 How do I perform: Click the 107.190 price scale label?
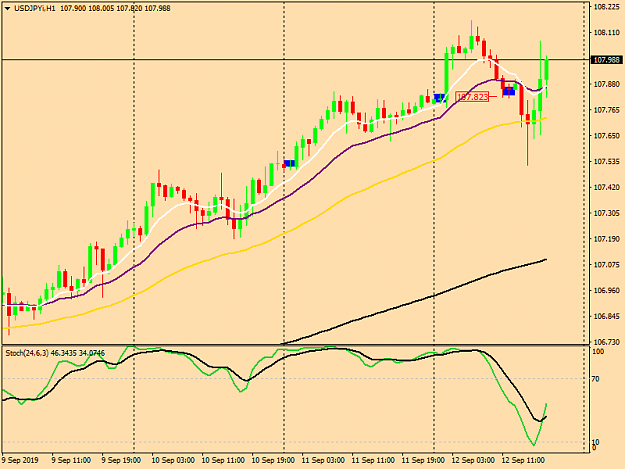(x=607, y=239)
